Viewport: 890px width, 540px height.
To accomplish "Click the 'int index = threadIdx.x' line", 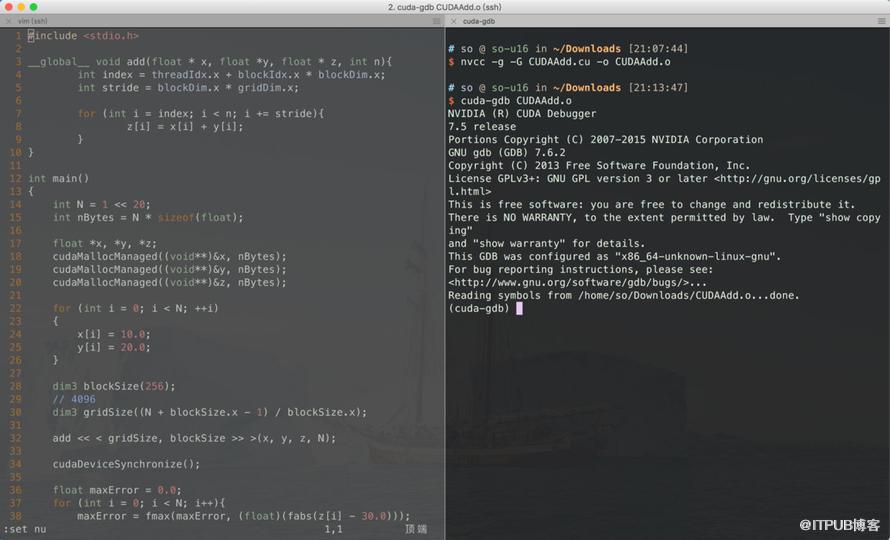I will pyautogui.click(x=232, y=74).
